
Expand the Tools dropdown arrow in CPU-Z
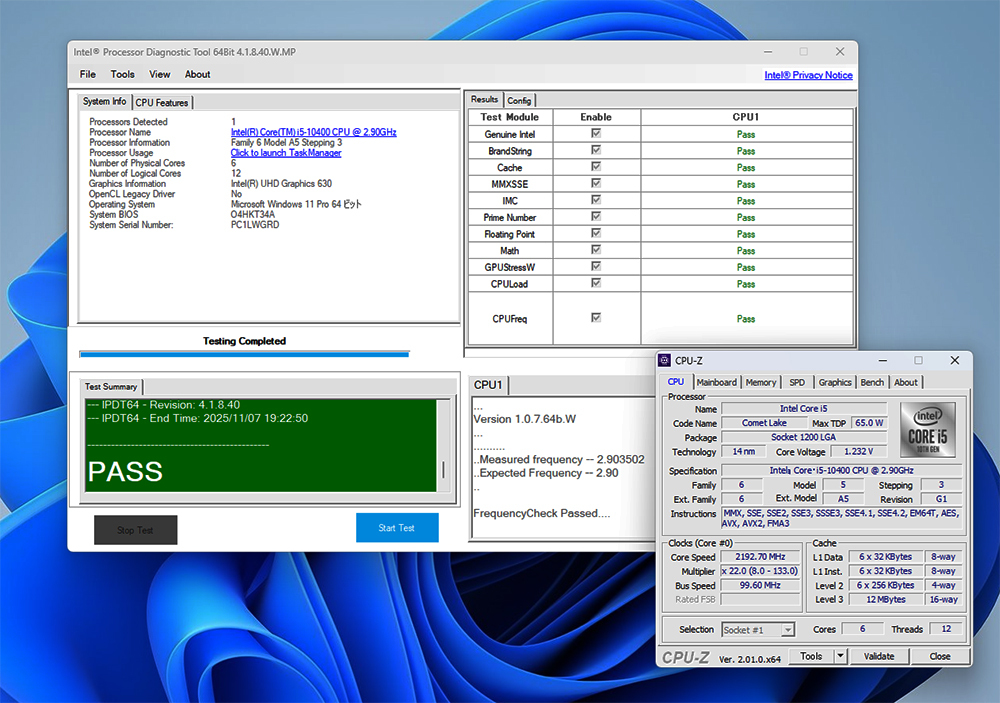[x=840, y=657]
